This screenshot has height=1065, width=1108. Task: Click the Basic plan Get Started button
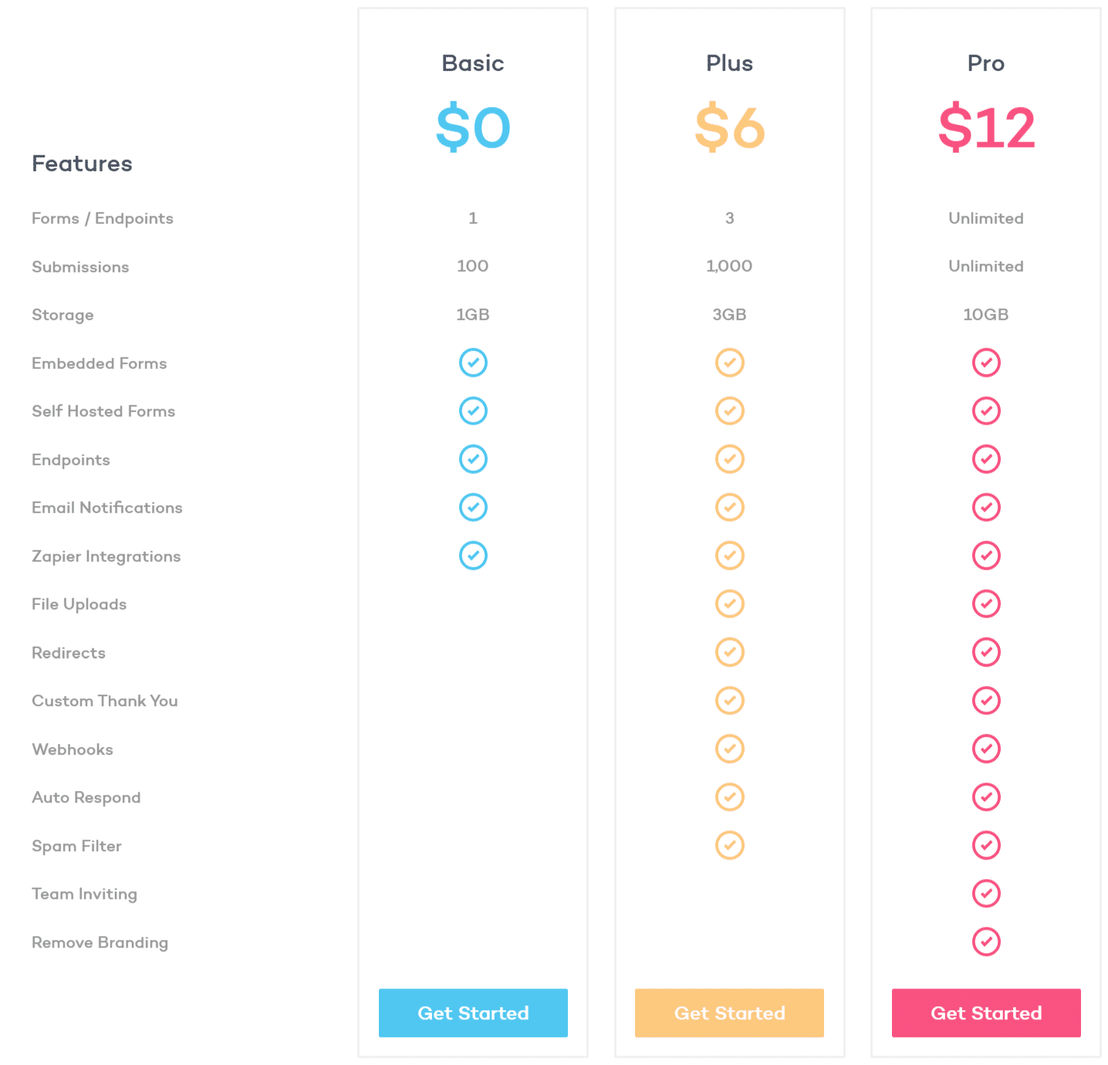coord(473,1012)
